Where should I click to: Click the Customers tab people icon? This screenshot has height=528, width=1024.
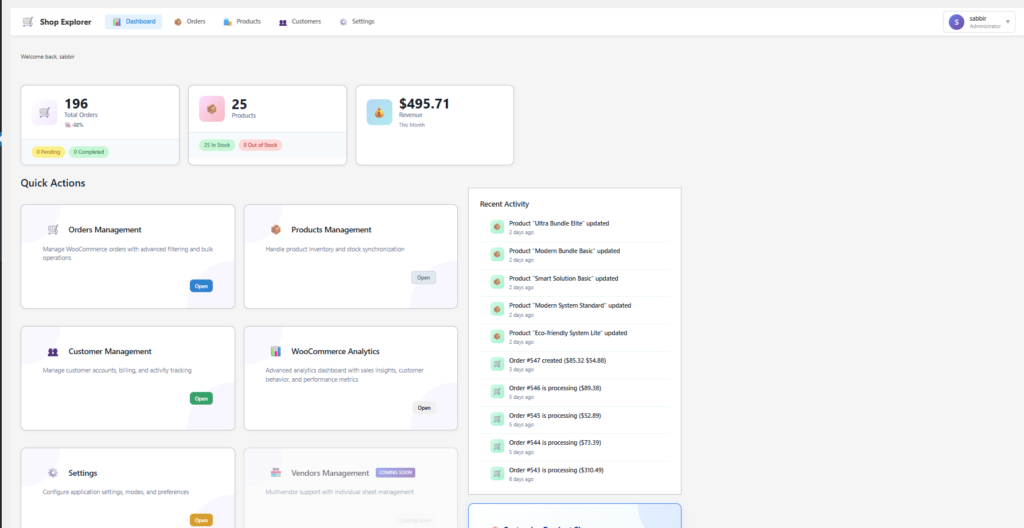[283, 22]
